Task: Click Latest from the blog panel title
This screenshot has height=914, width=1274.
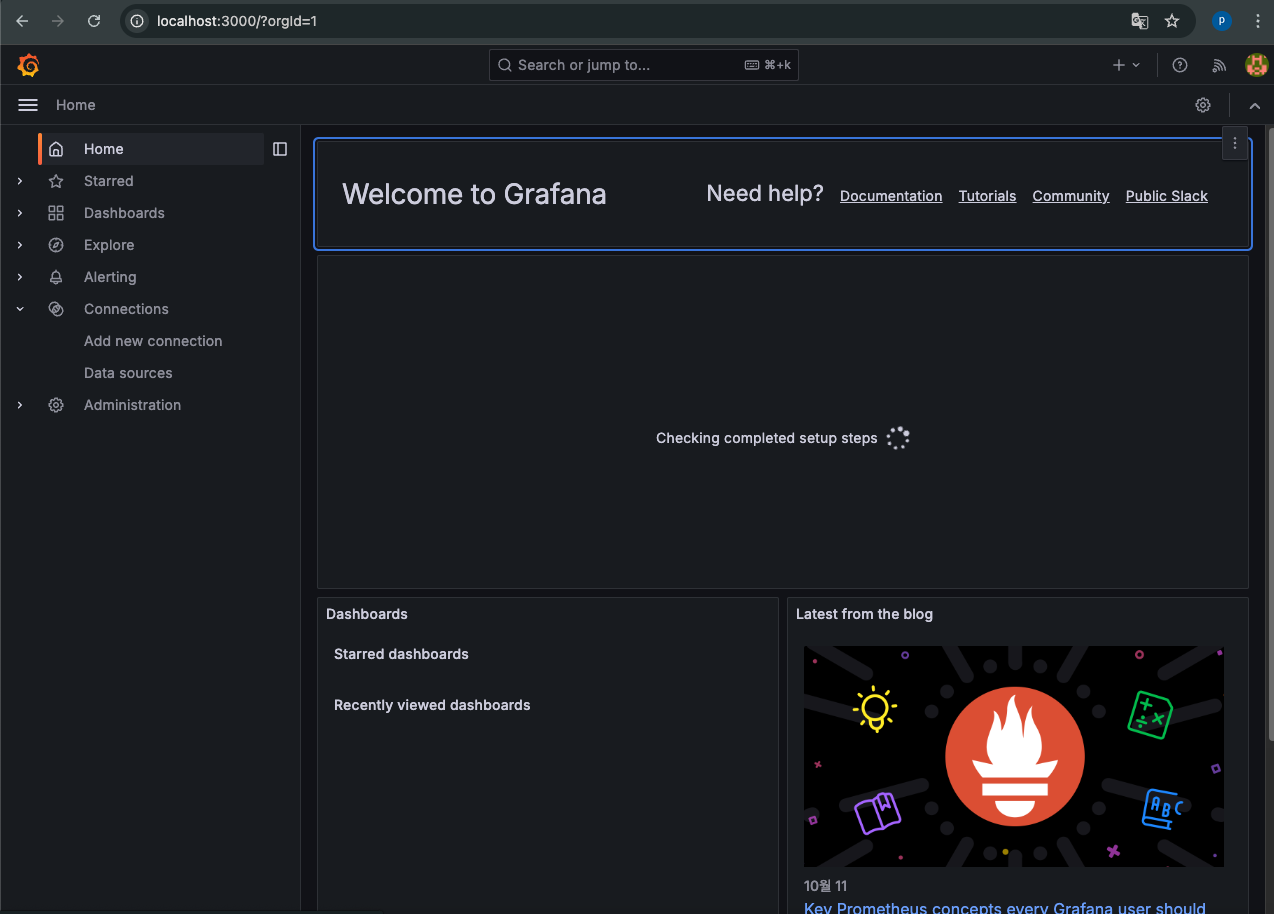Action: coord(864,614)
